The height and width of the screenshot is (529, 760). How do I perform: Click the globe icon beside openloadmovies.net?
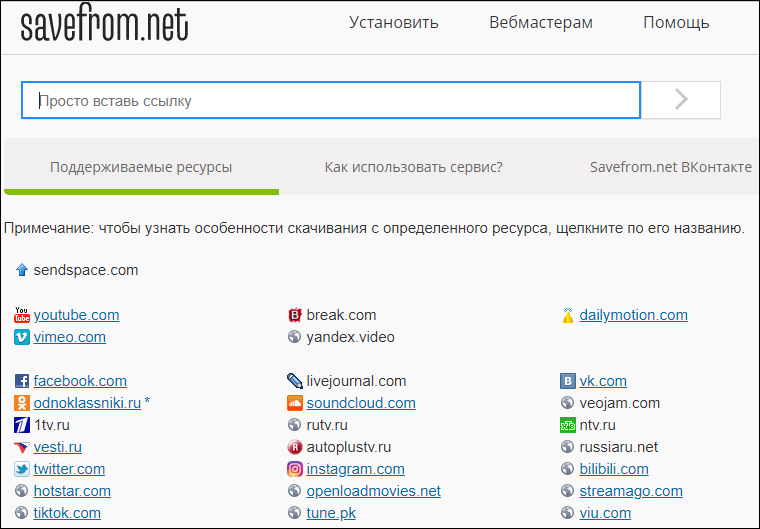pos(294,491)
